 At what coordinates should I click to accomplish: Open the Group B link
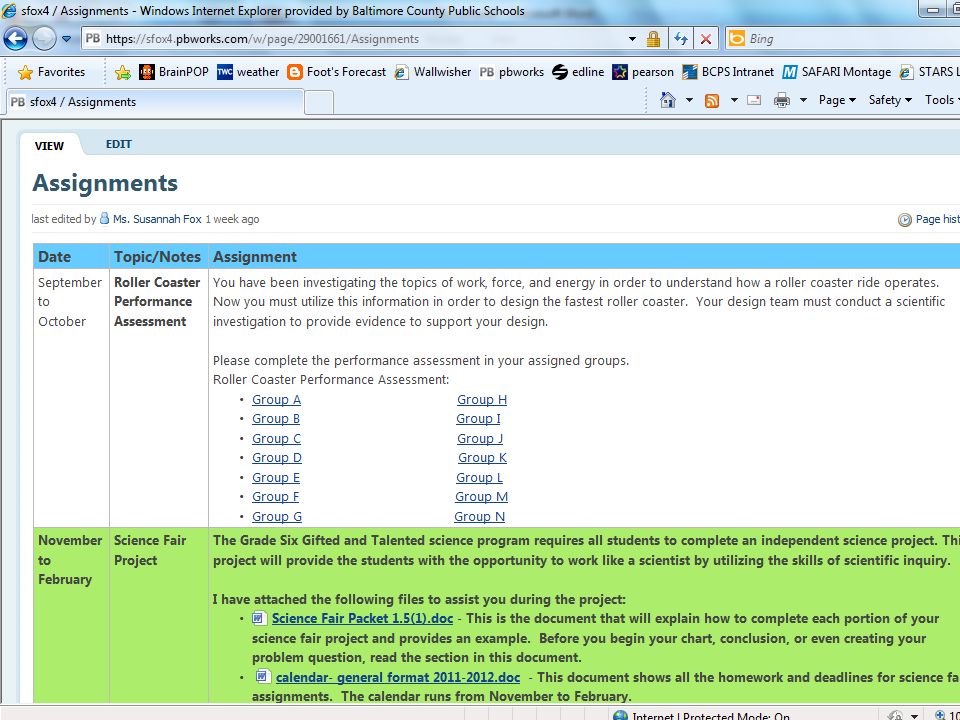pyautogui.click(x=276, y=419)
